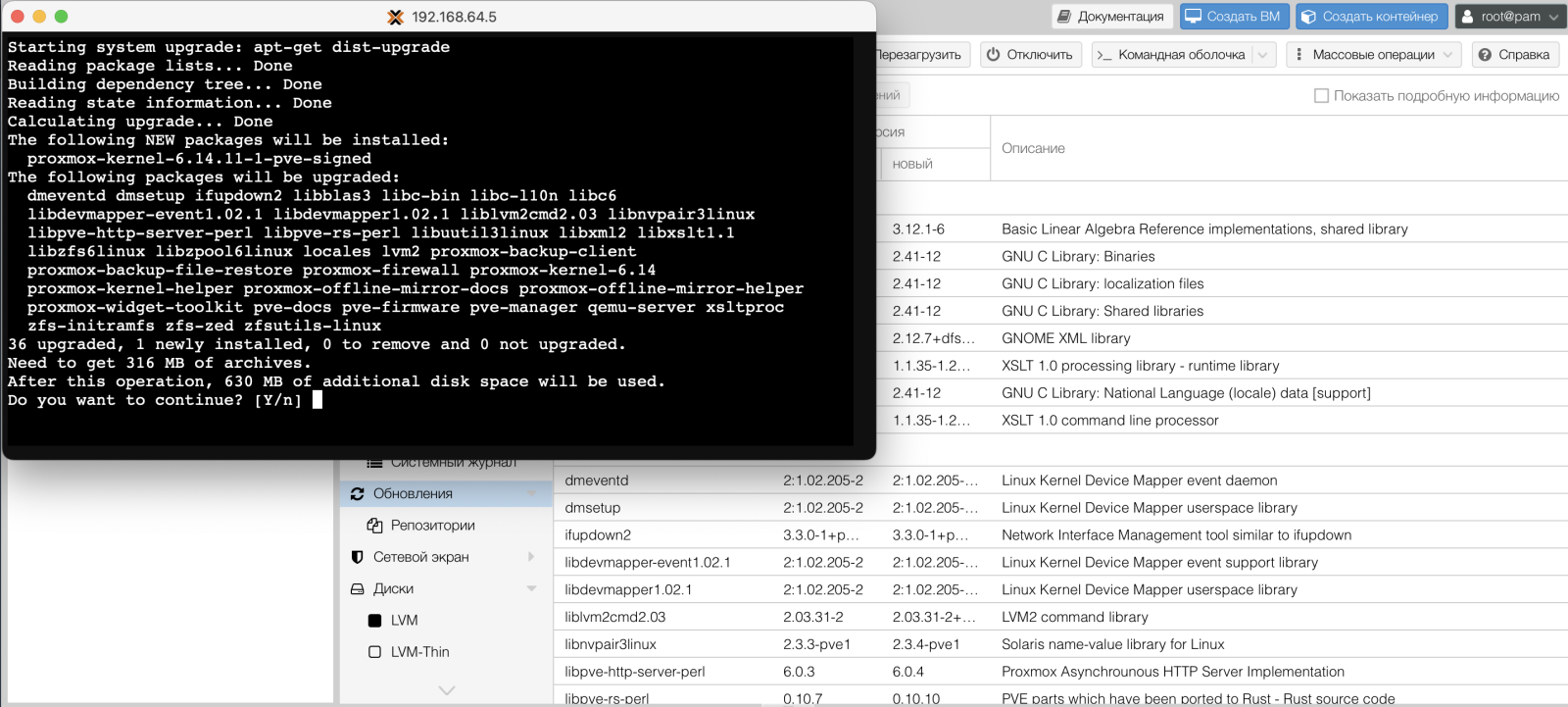Open Сетевой экран sidebar item

click(446, 556)
